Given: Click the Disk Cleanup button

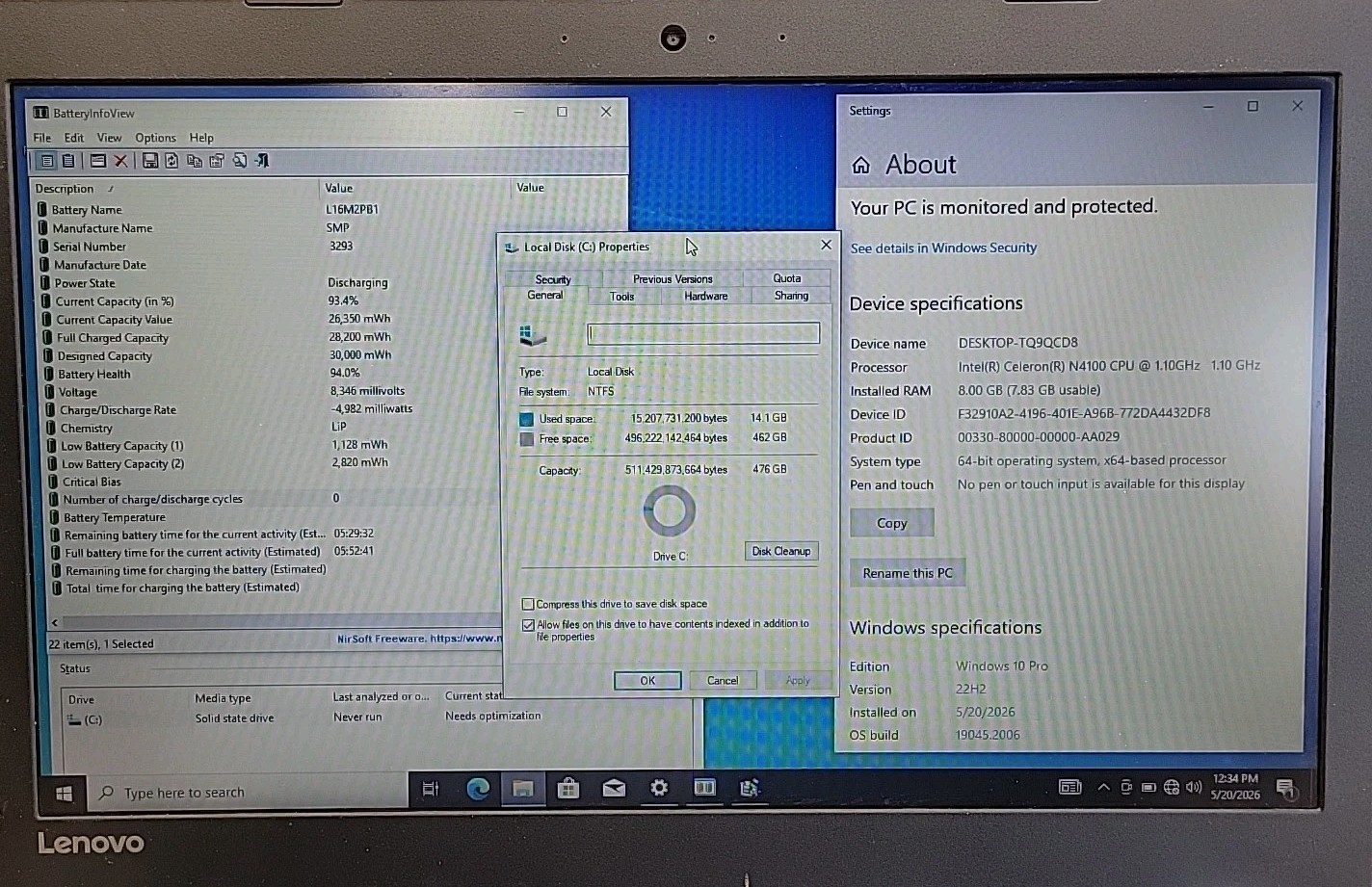Looking at the screenshot, I should 781,551.
